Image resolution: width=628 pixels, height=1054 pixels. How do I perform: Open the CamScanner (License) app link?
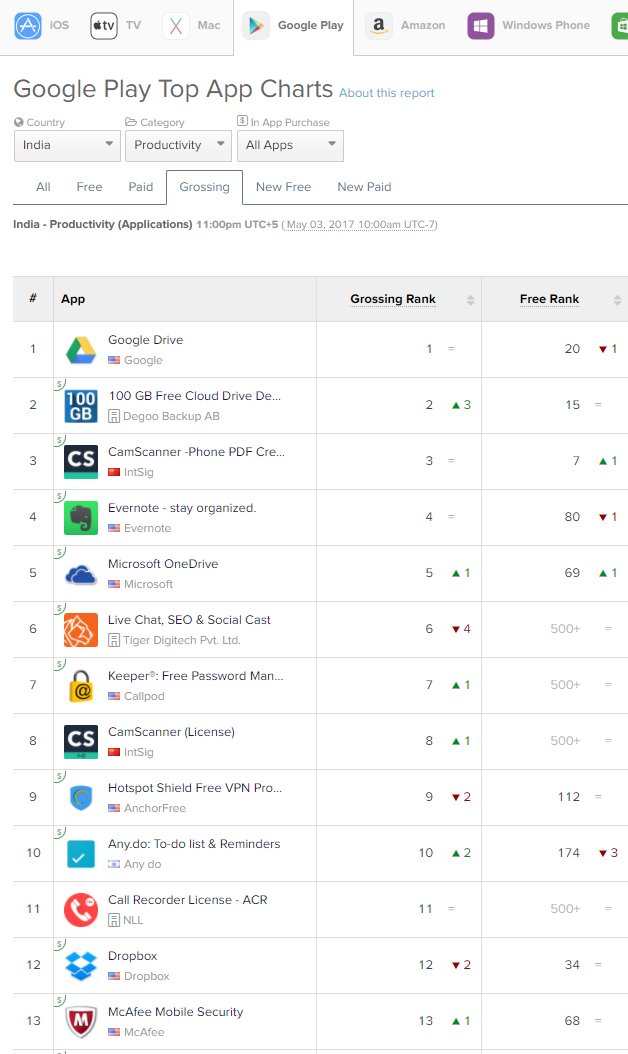pos(171,732)
